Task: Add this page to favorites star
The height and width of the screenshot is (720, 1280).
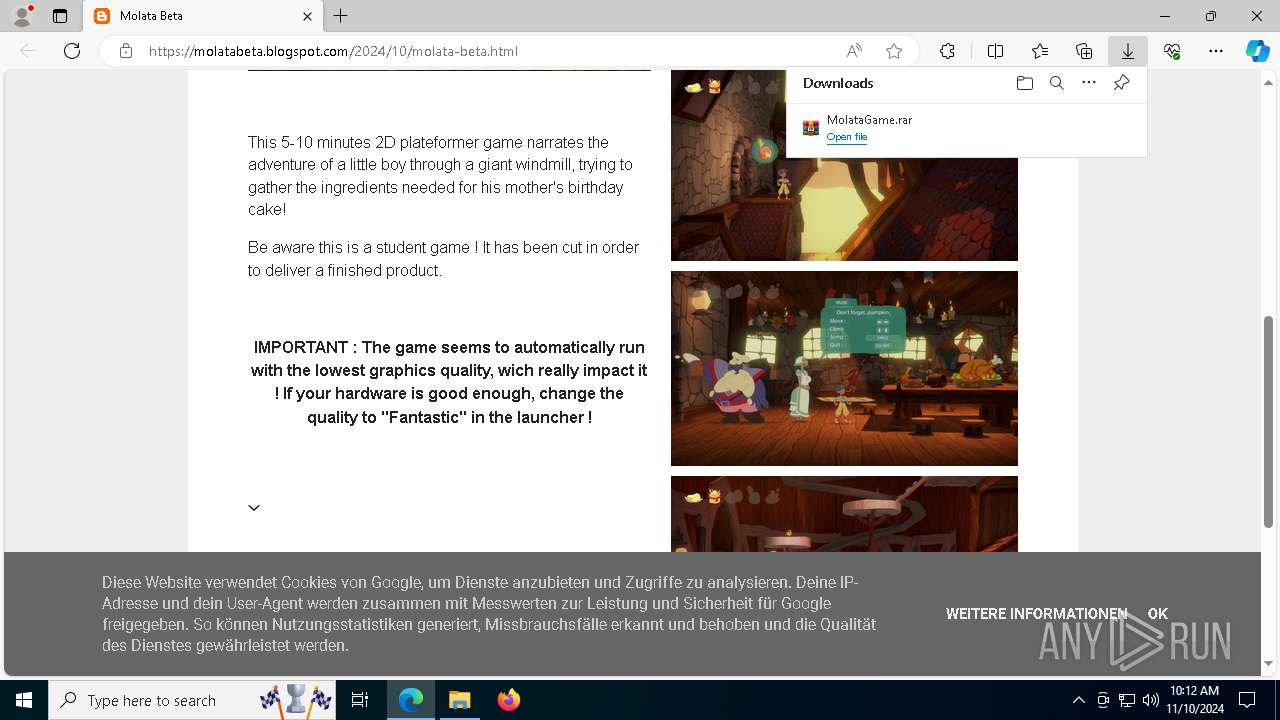Action: tap(894, 51)
